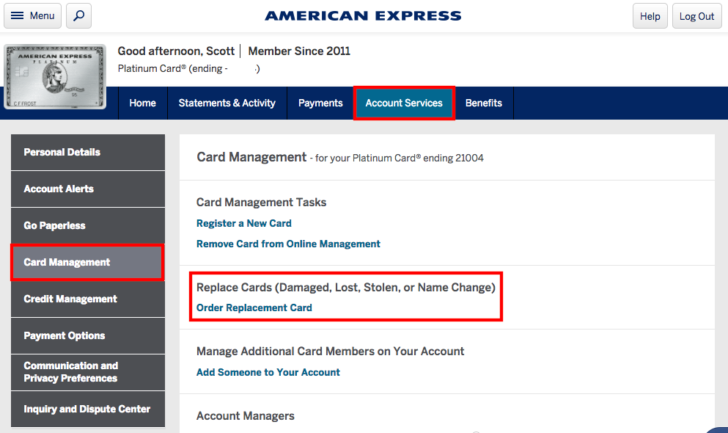Click Order Replacement Card link
The height and width of the screenshot is (433, 728).
(x=254, y=308)
